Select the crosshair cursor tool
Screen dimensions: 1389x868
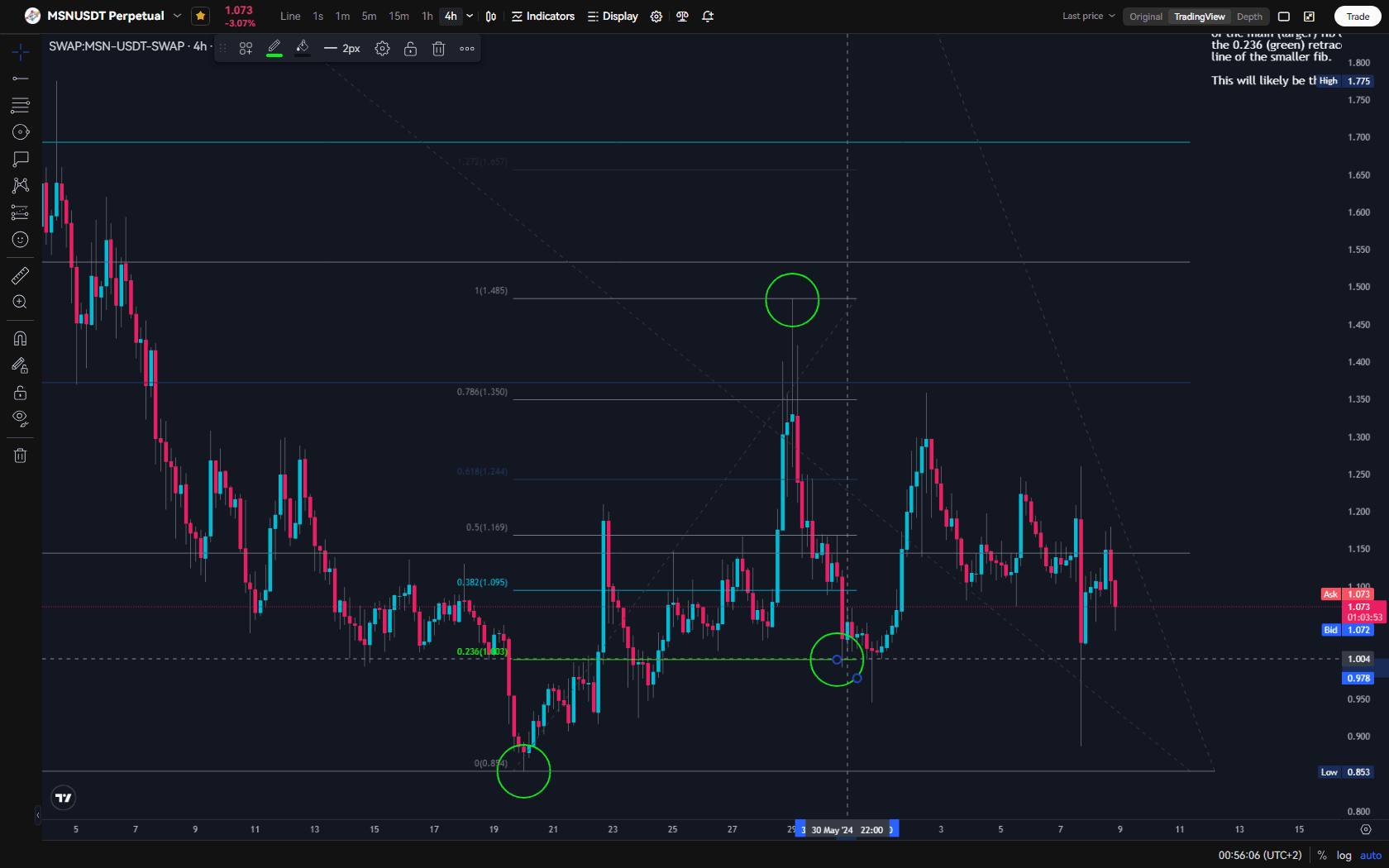(x=21, y=52)
